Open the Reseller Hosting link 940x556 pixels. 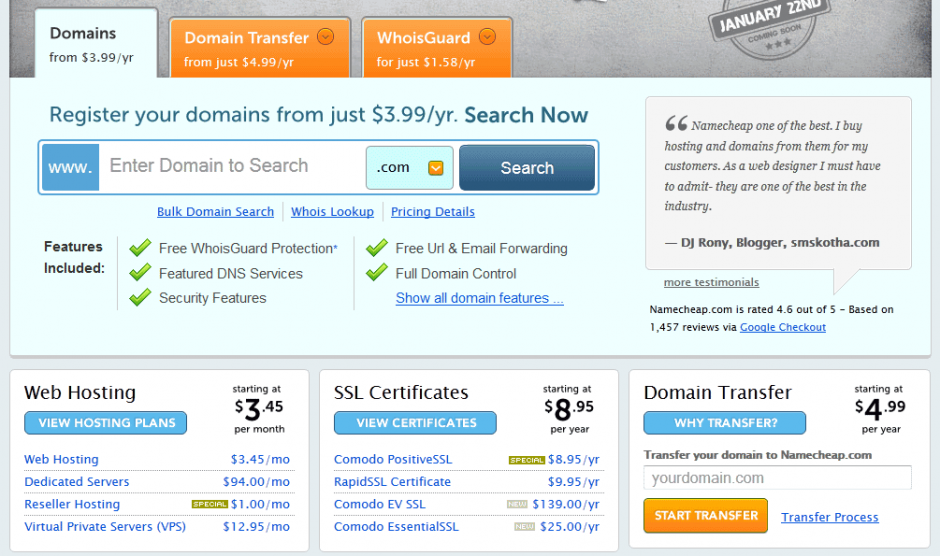(72, 504)
